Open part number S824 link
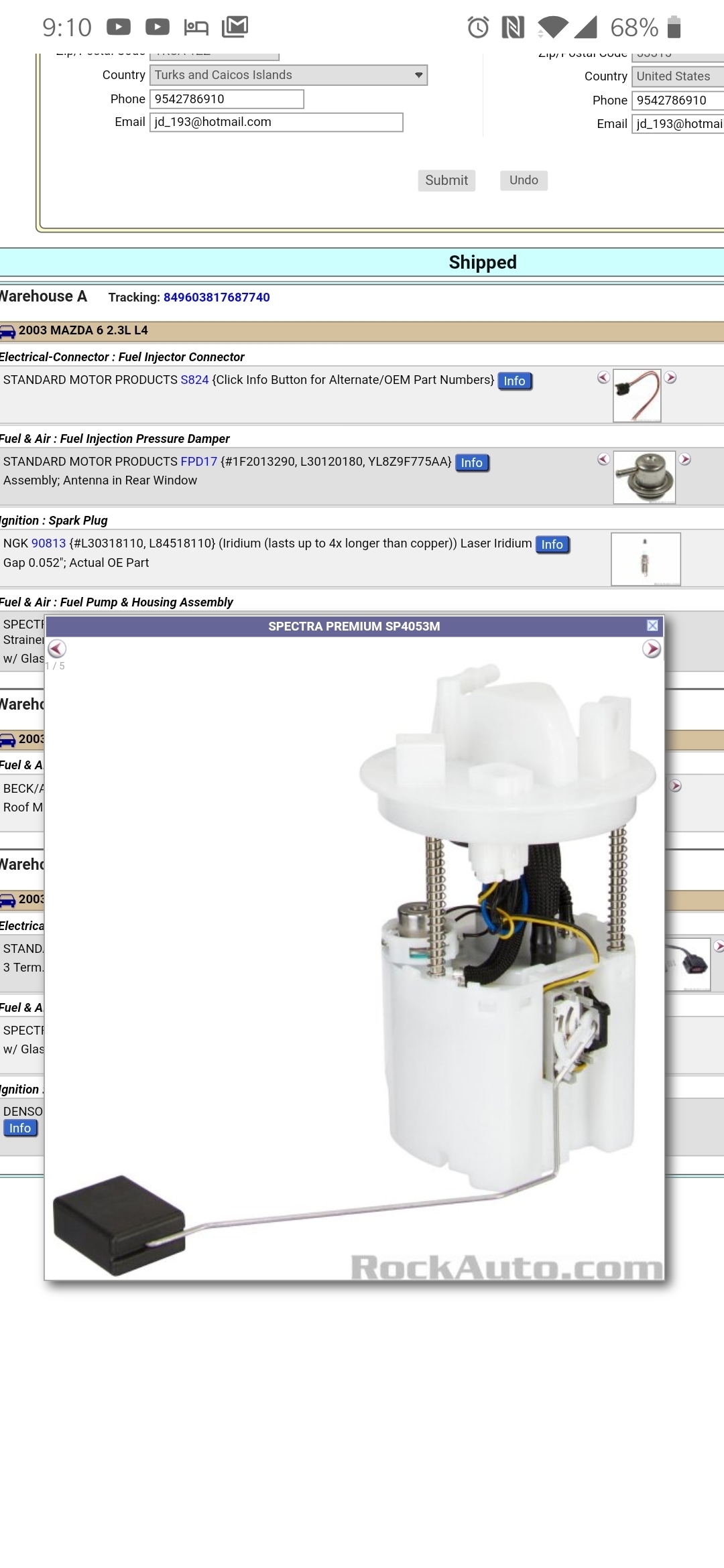The image size is (724, 1568). pyautogui.click(x=194, y=380)
